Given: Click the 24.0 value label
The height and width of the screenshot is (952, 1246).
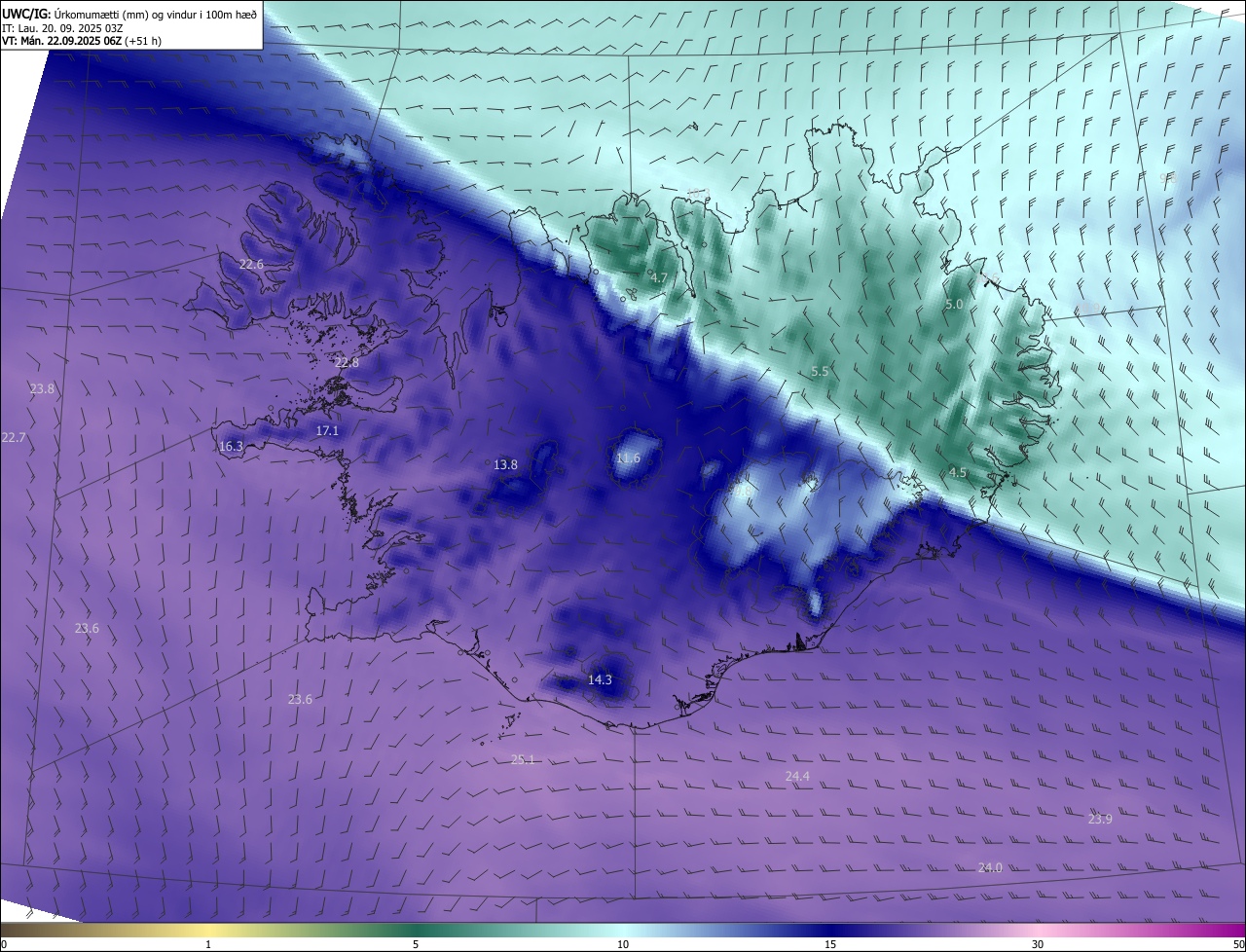Looking at the screenshot, I should pos(989,868).
